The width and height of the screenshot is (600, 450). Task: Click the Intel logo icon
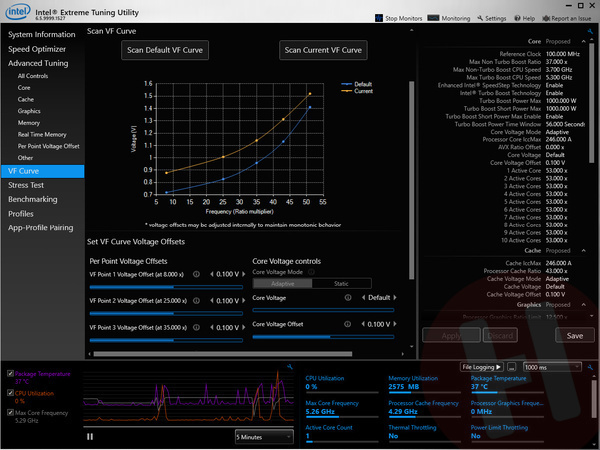tap(18, 11)
